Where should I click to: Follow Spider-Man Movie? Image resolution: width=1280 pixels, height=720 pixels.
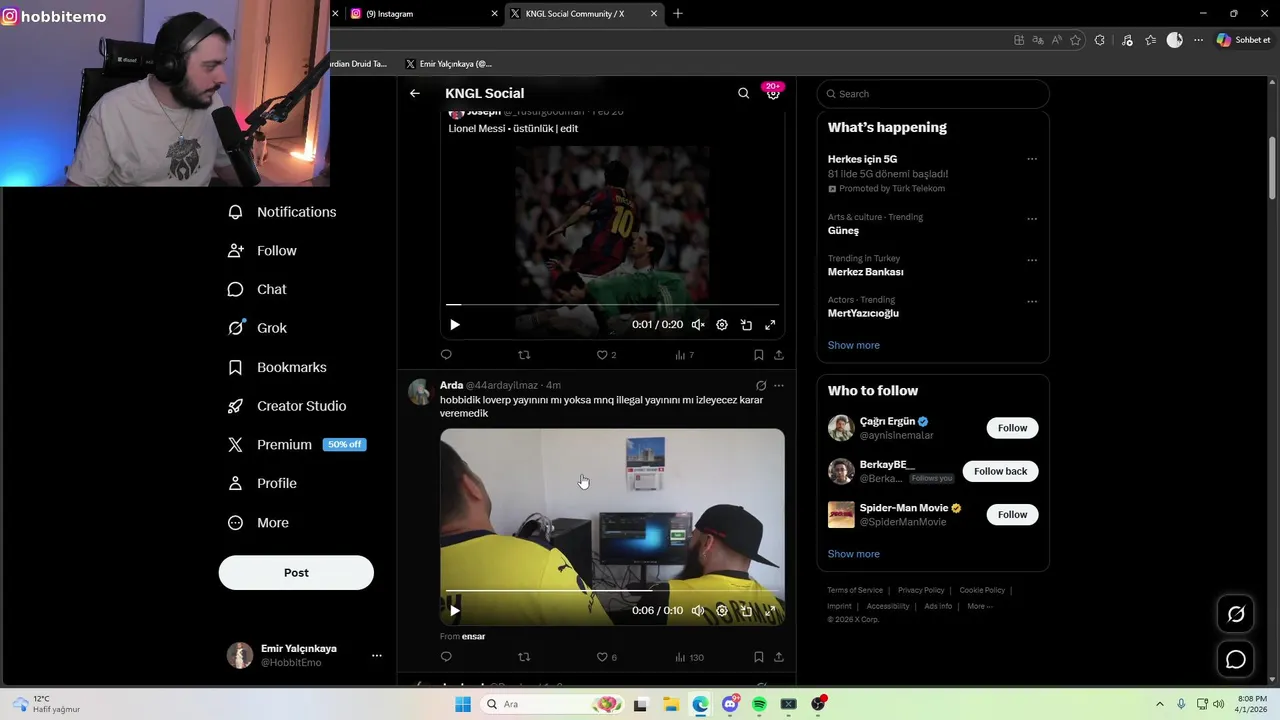1012,515
